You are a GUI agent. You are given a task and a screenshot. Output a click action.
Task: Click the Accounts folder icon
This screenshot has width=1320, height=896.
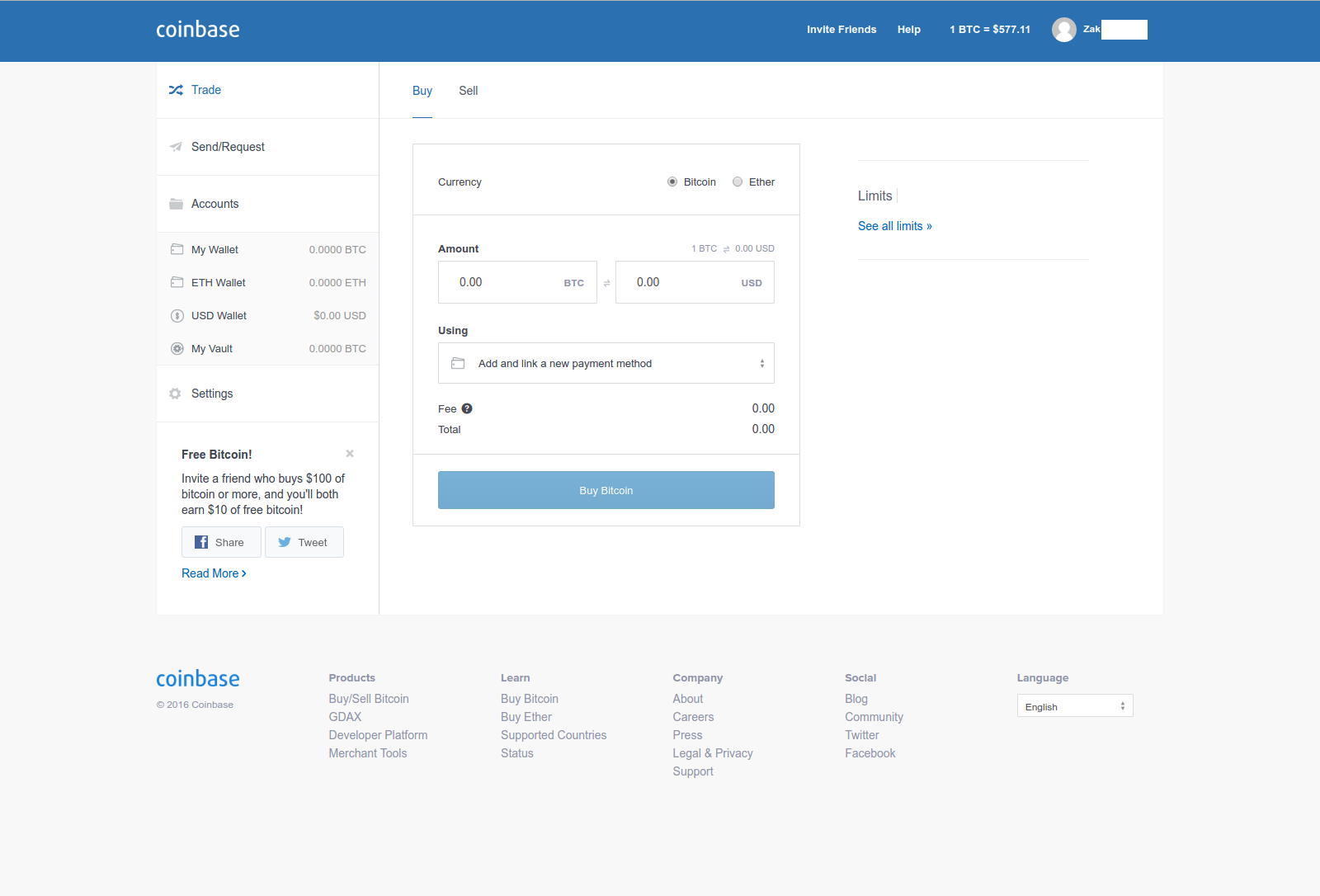tap(176, 204)
